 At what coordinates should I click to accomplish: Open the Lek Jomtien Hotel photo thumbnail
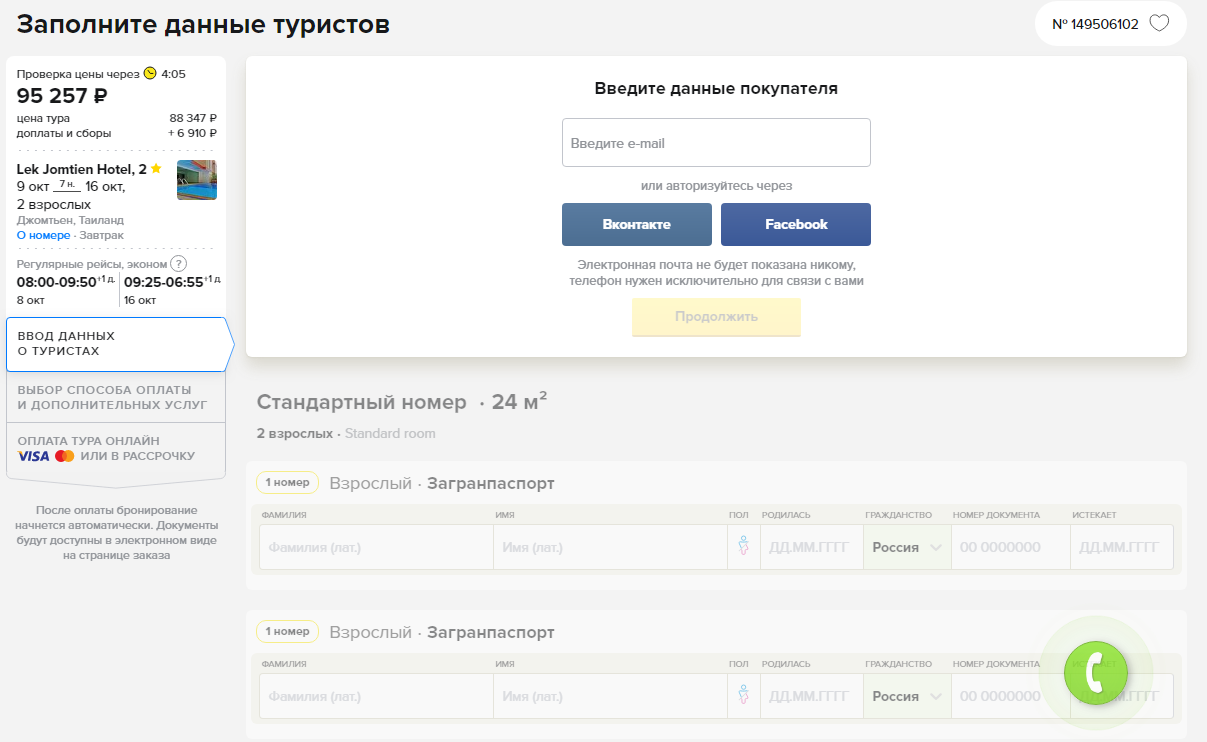tap(197, 180)
